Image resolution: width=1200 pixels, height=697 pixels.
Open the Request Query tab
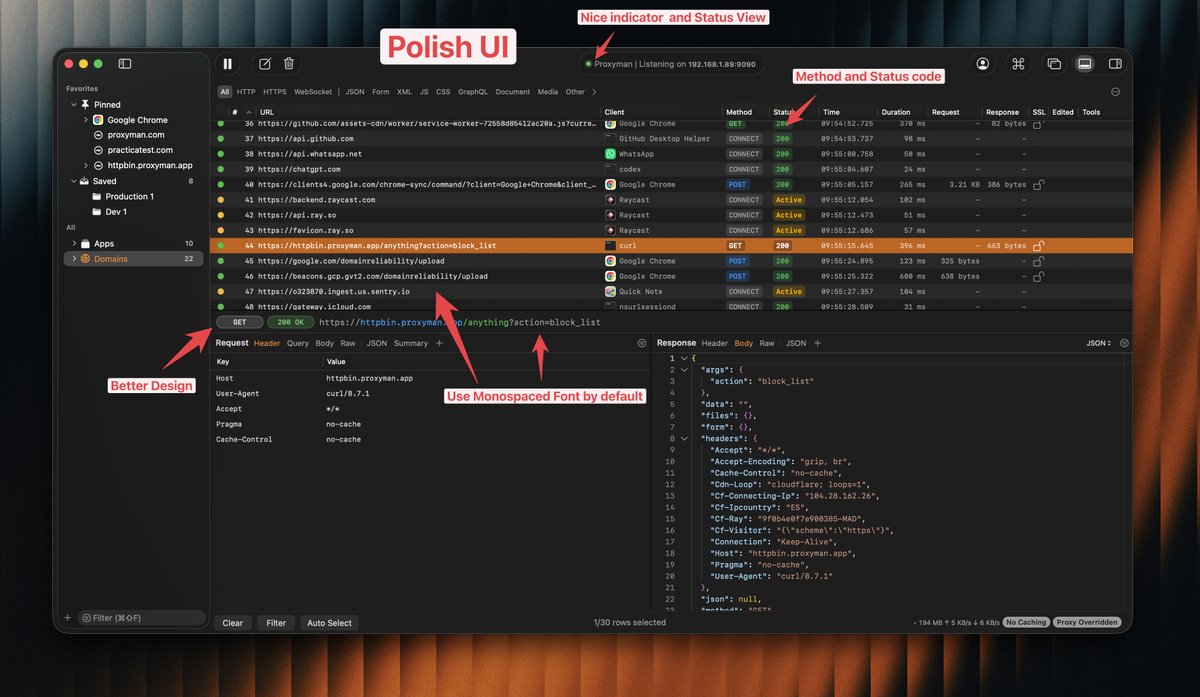(x=298, y=343)
